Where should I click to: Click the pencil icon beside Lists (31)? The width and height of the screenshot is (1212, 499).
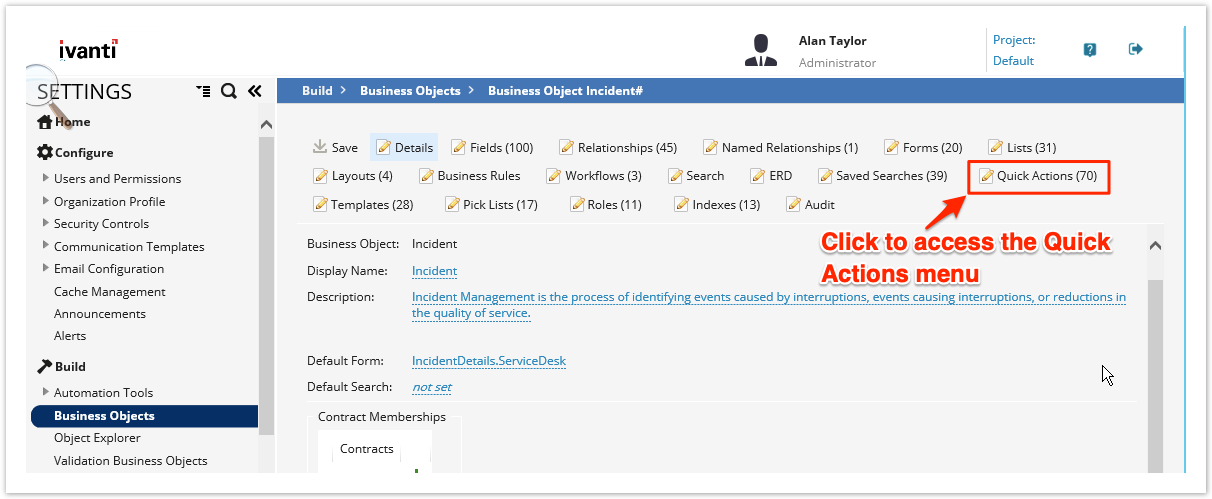point(996,147)
